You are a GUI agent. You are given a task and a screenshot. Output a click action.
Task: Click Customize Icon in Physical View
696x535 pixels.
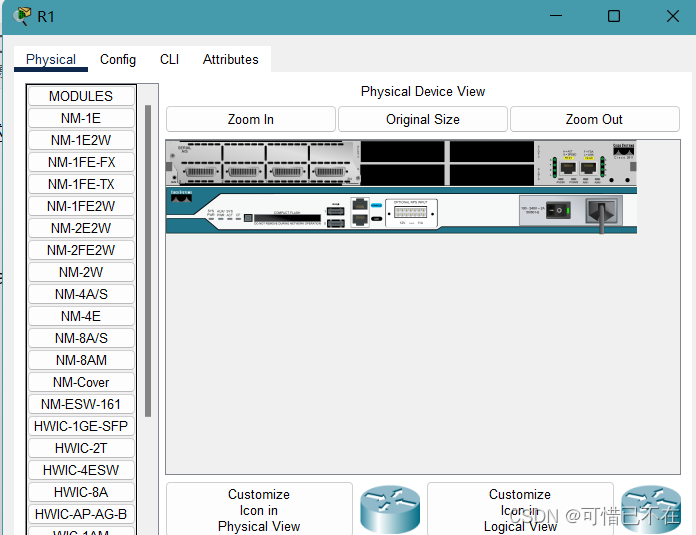click(259, 510)
